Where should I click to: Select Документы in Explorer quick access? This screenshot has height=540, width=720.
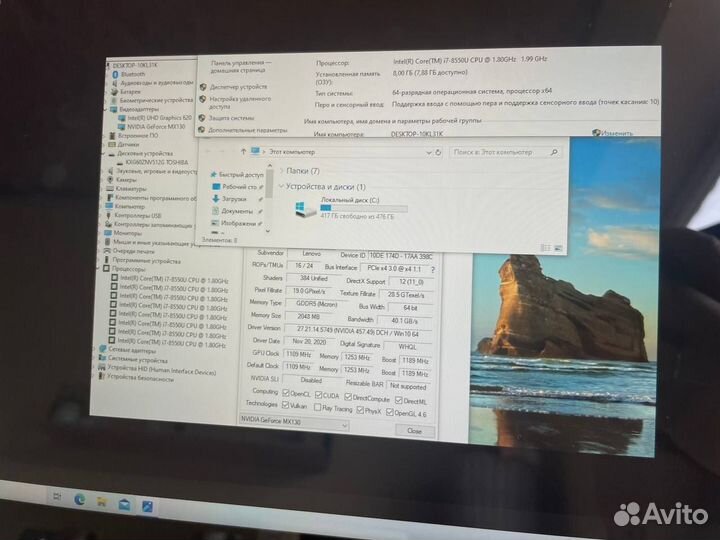(x=237, y=211)
